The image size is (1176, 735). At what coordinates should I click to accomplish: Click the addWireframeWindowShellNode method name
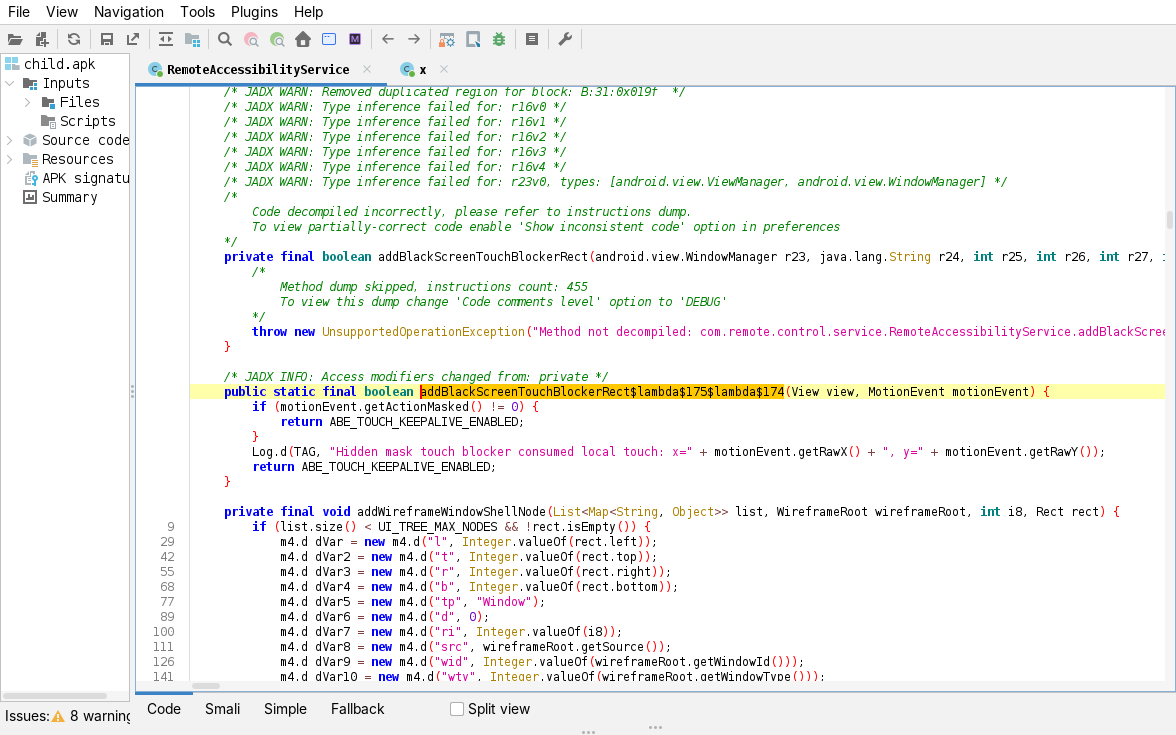(452, 512)
